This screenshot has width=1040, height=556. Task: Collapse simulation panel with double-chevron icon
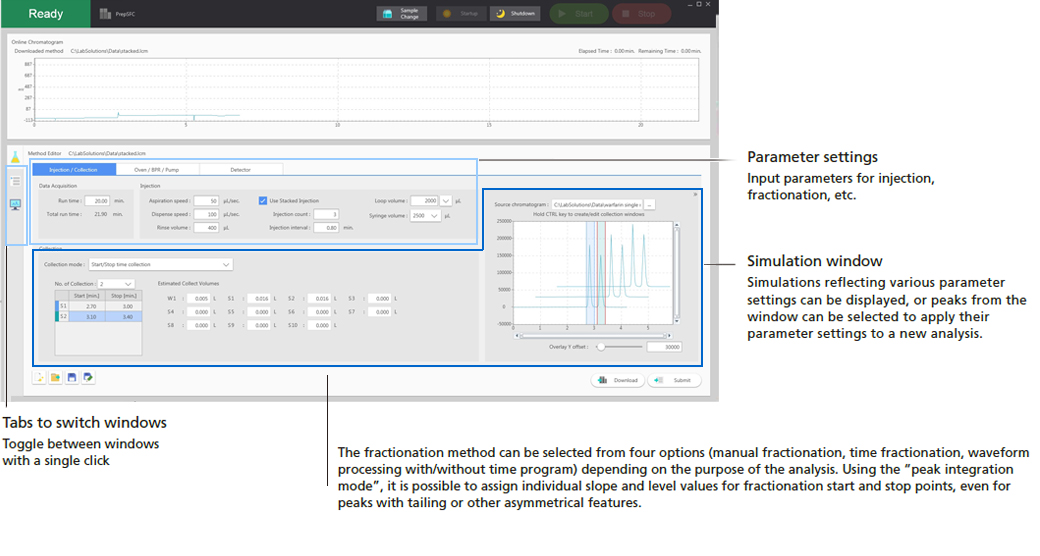pyautogui.click(x=695, y=193)
